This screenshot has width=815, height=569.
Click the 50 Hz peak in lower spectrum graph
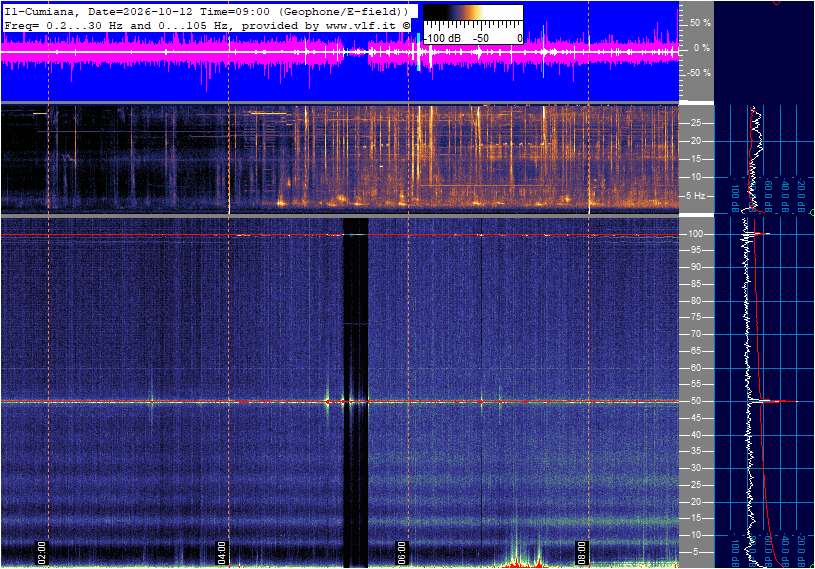pos(774,401)
